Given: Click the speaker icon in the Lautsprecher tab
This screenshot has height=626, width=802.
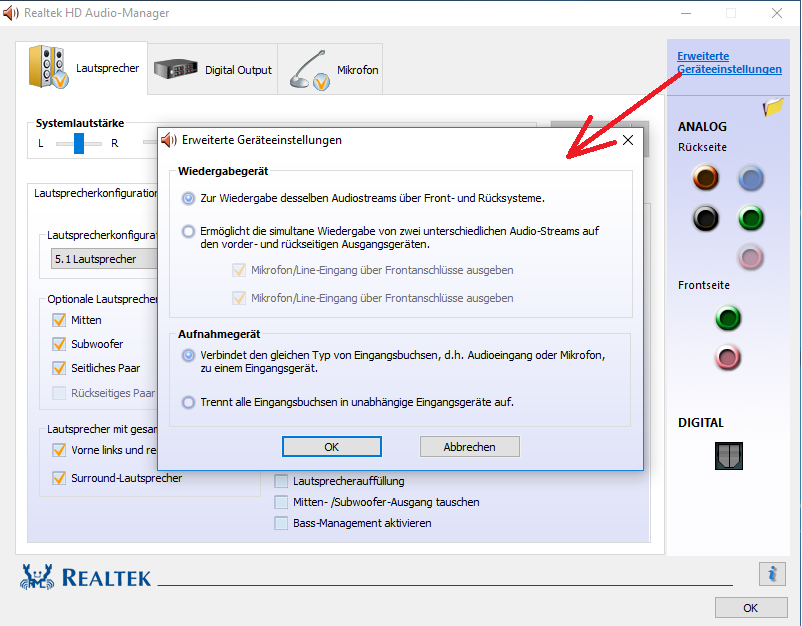Looking at the screenshot, I should [48, 67].
